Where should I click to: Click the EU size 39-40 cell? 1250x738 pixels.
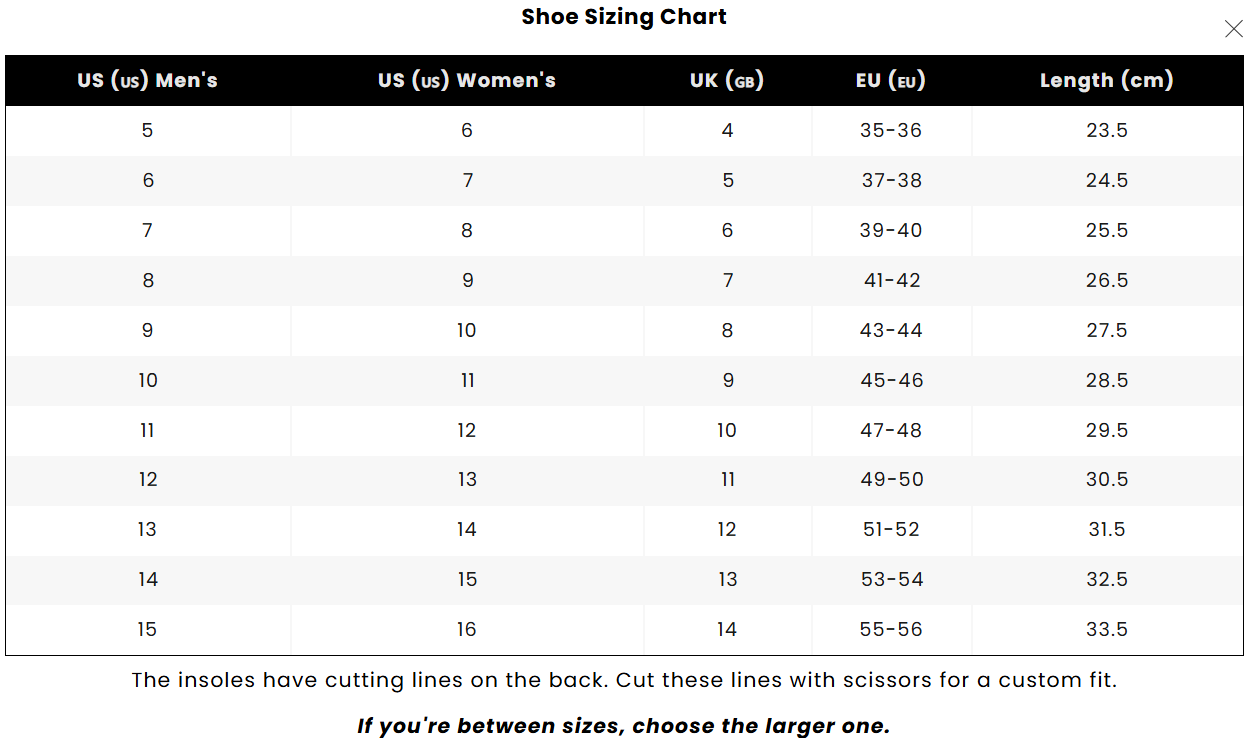891,230
